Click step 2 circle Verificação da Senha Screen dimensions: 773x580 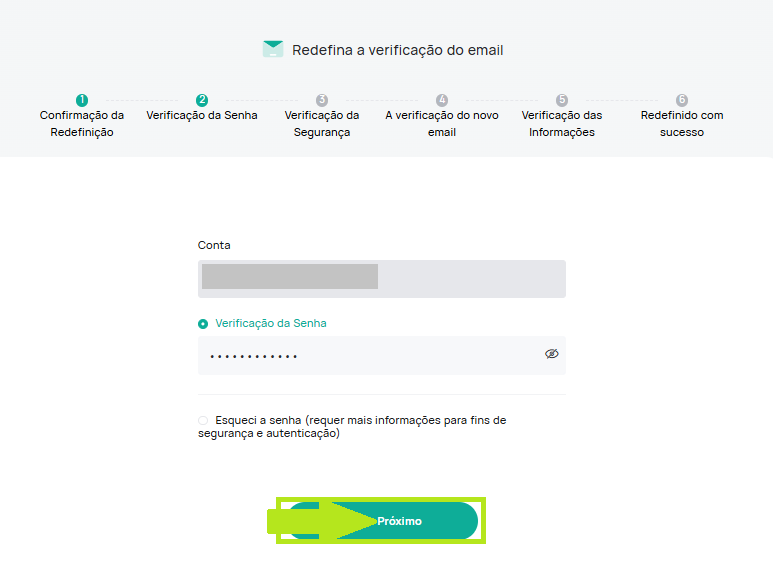202,100
